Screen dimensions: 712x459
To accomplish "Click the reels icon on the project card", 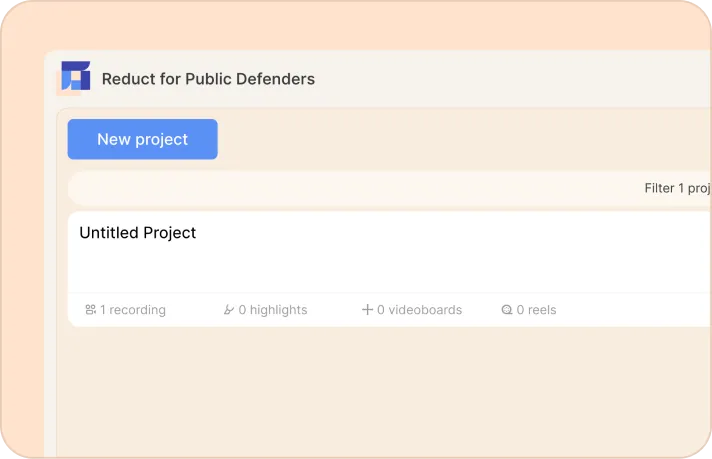I will point(507,310).
